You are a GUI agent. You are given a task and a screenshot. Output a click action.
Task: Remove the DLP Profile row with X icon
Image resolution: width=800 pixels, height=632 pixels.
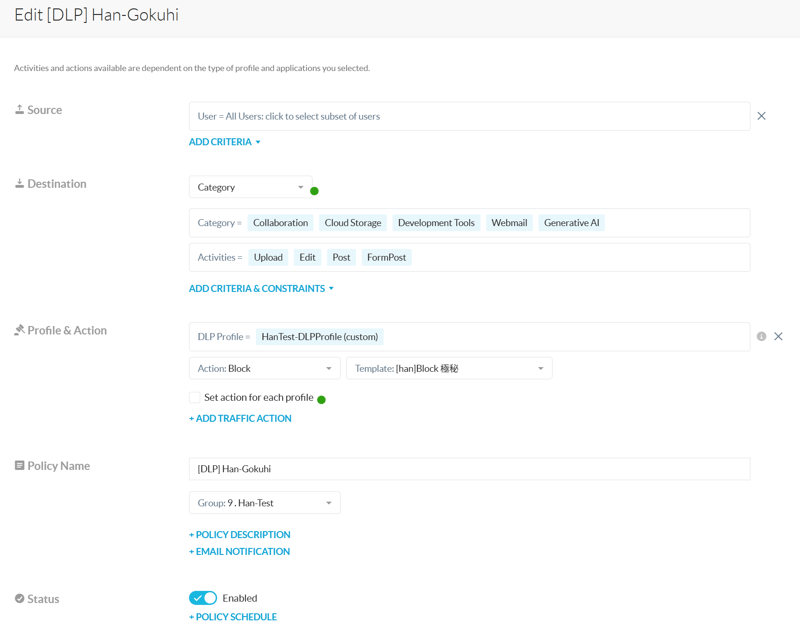(x=778, y=337)
